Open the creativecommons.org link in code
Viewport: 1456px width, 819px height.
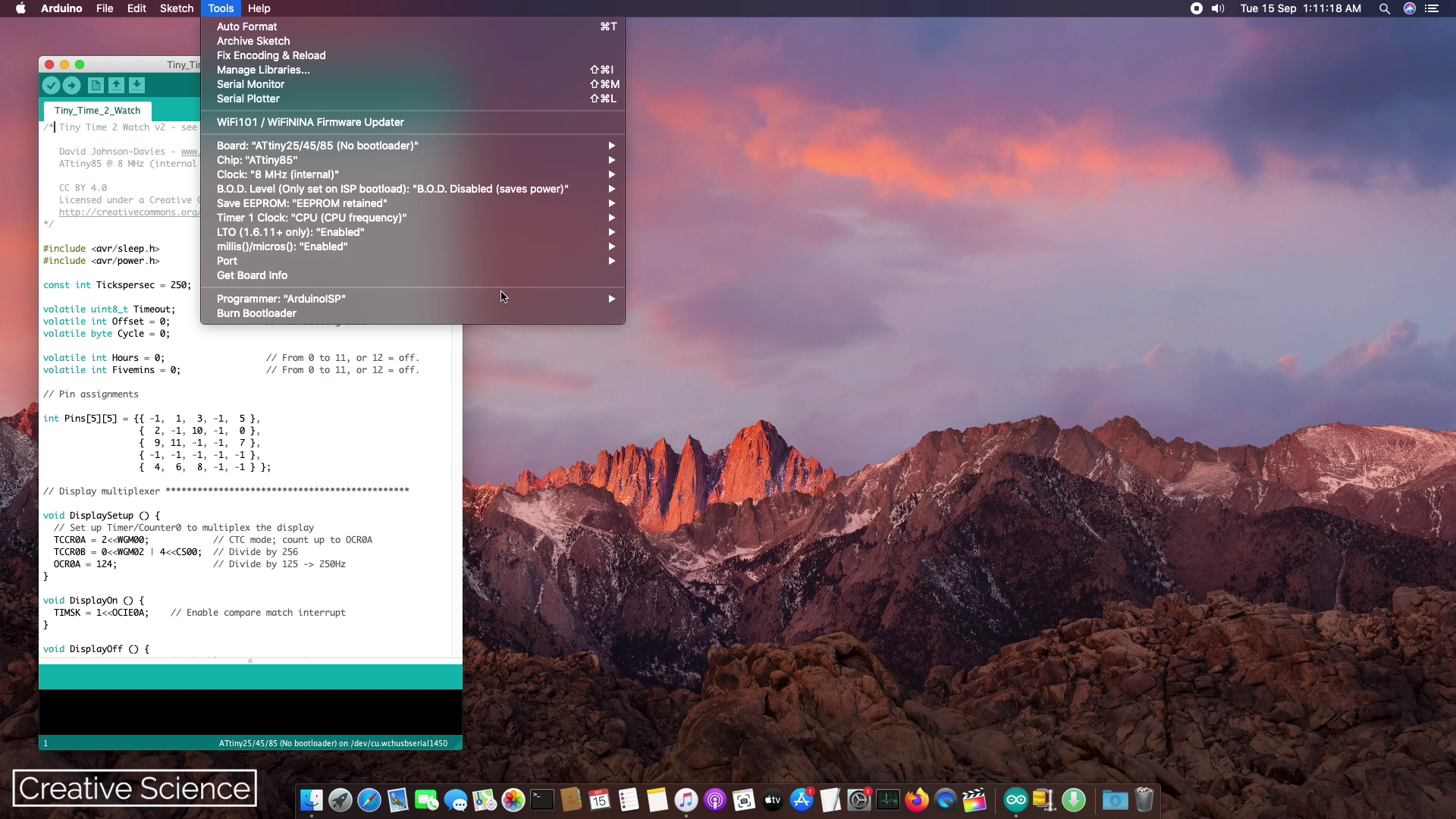pos(129,212)
